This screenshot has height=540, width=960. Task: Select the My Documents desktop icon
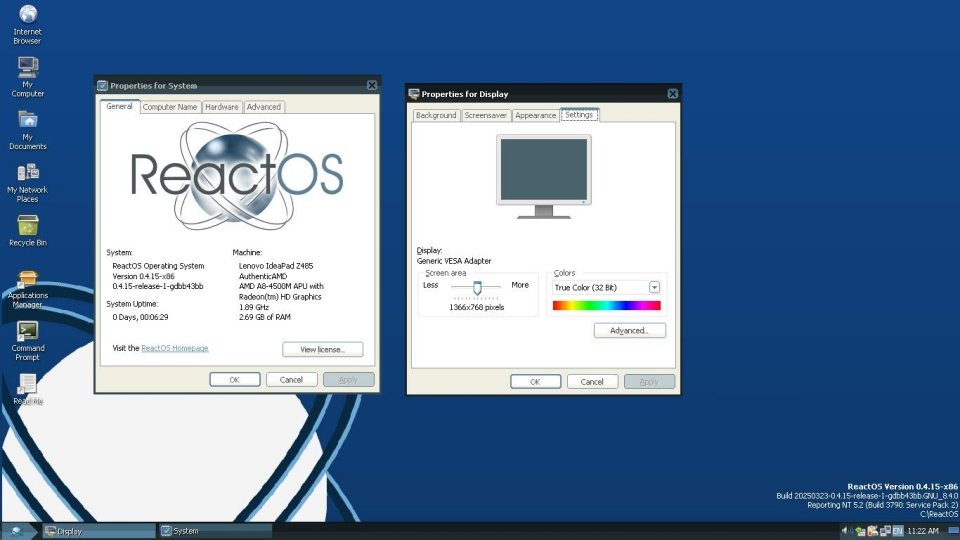(28, 130)
